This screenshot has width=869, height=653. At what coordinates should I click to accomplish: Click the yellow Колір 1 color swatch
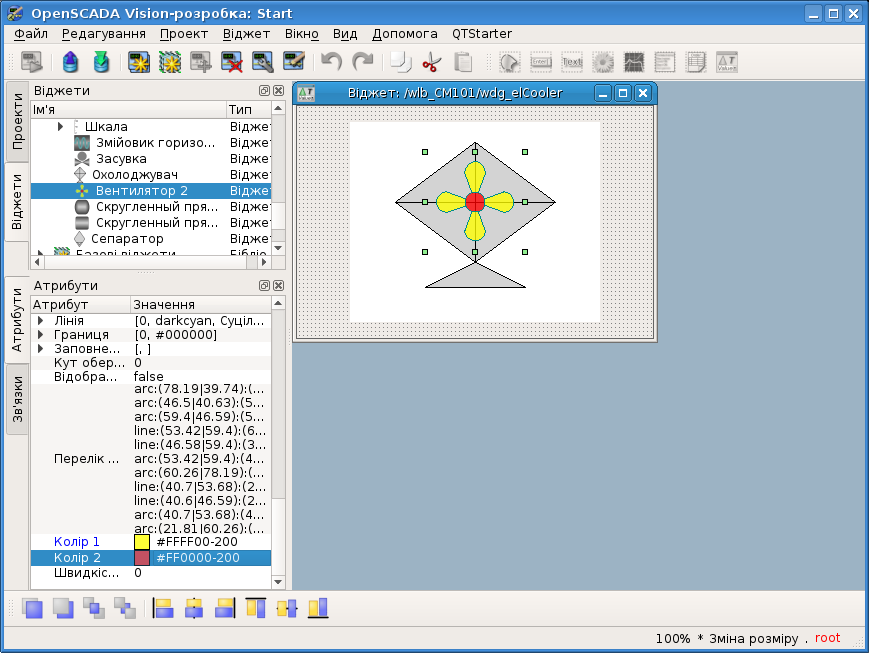pos(142,542)
